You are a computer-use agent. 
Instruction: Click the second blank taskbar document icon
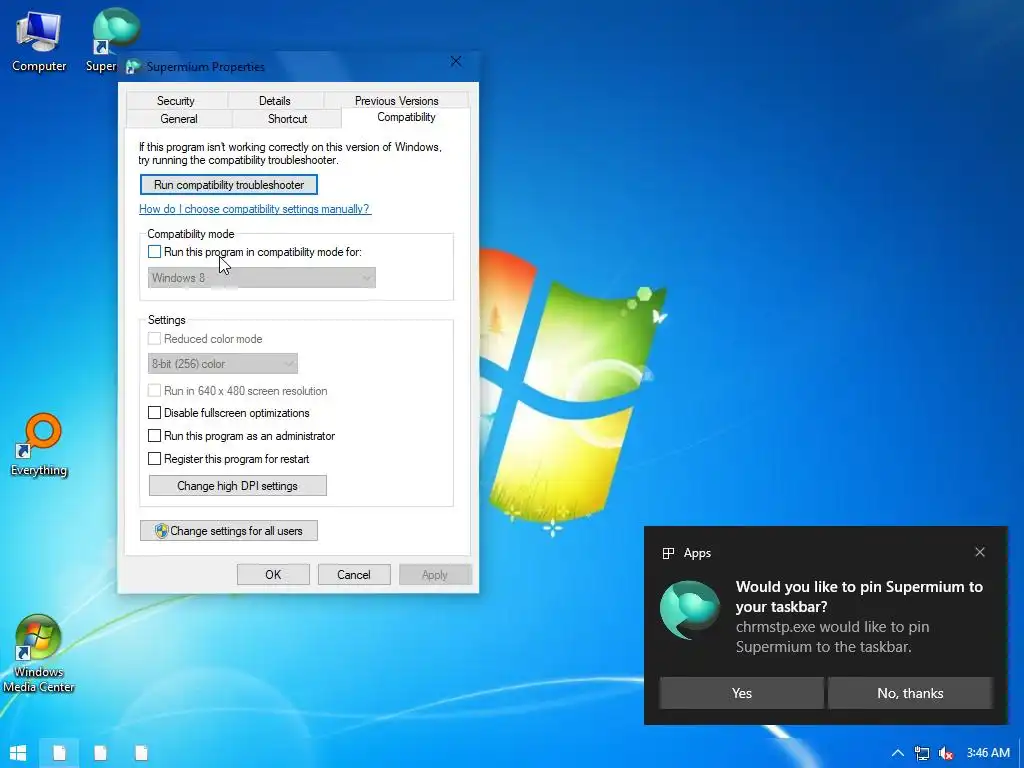(x=100, y=753)
